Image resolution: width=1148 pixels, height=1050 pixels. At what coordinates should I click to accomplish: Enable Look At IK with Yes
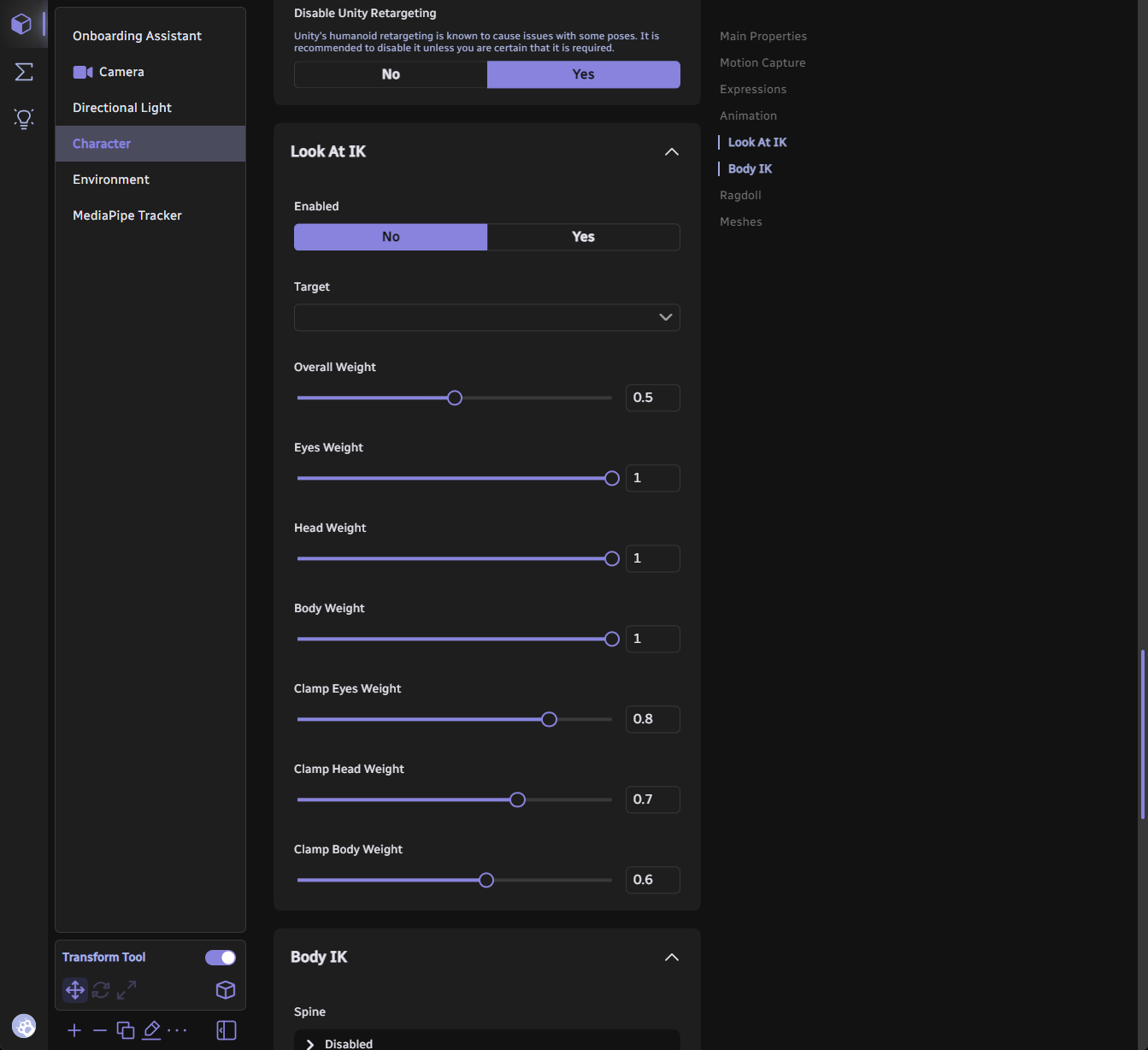tap(583, 237)
